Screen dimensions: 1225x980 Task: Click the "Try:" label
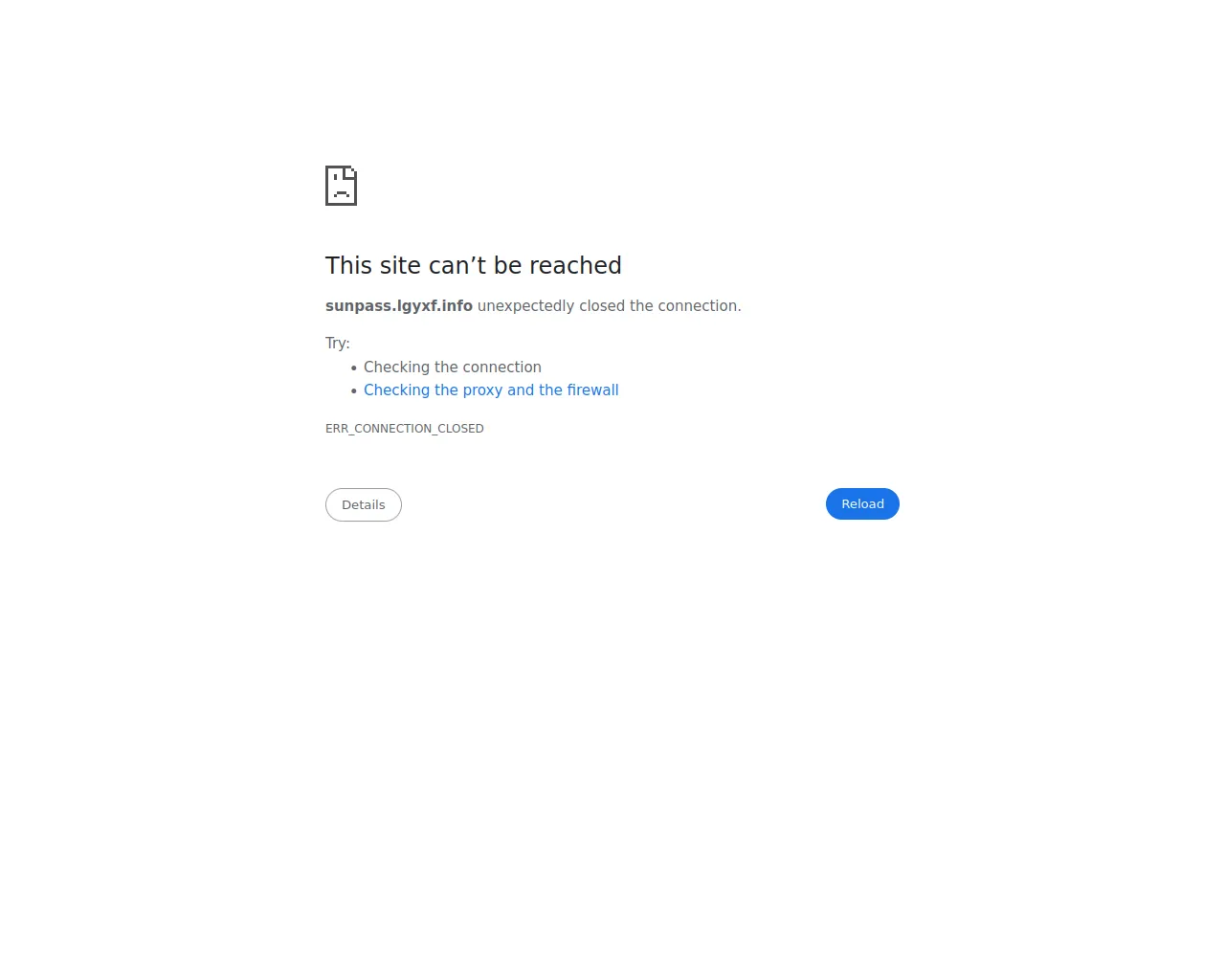[x=338, y=344]
